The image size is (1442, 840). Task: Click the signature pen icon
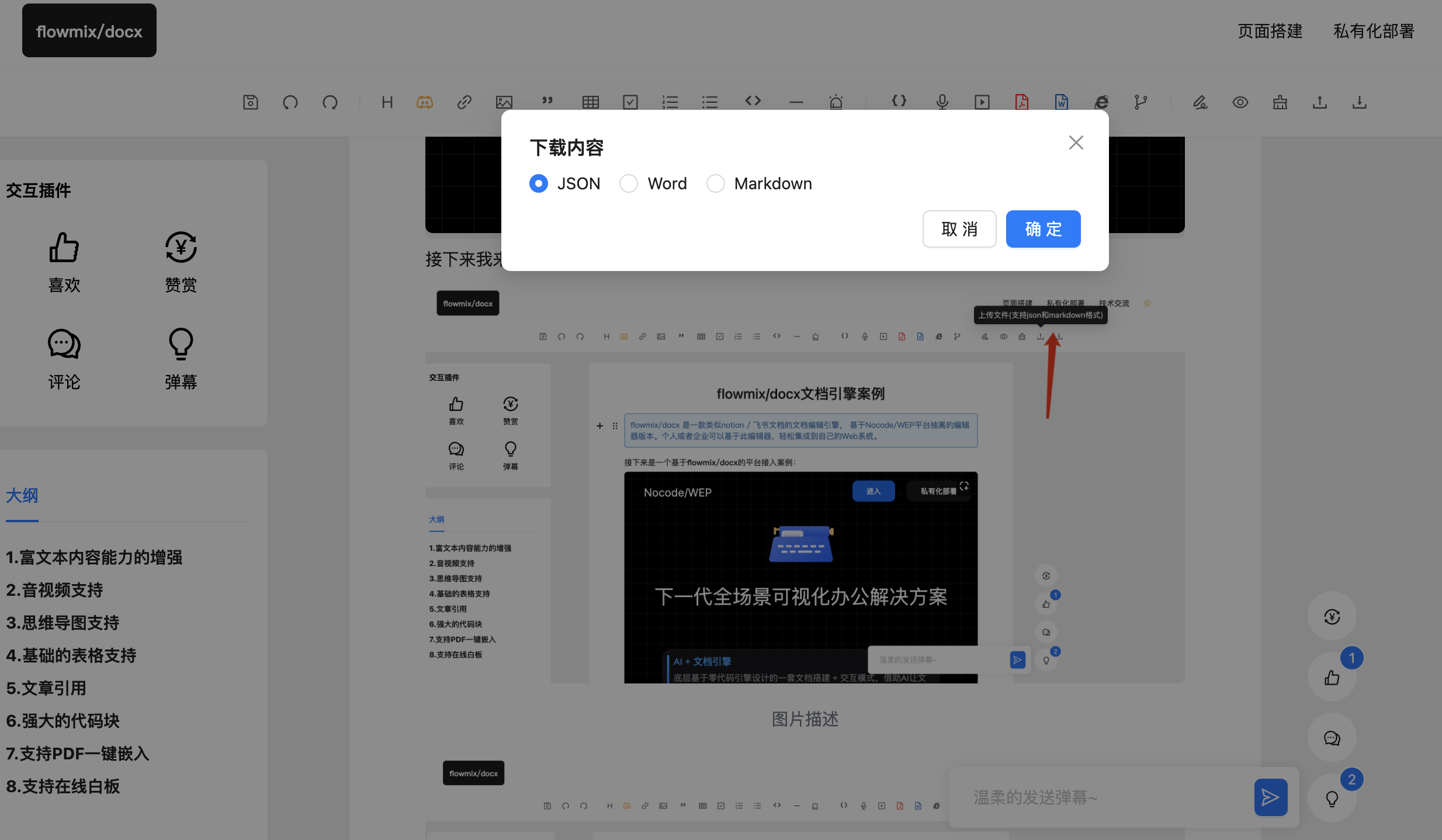pyautogui.click(x=1201, y=102)
